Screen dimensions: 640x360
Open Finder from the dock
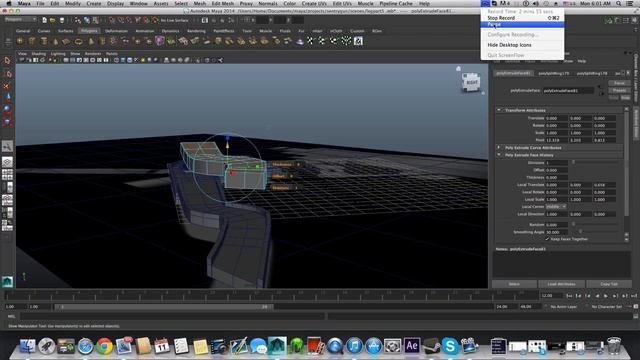[x=28, y=346]
